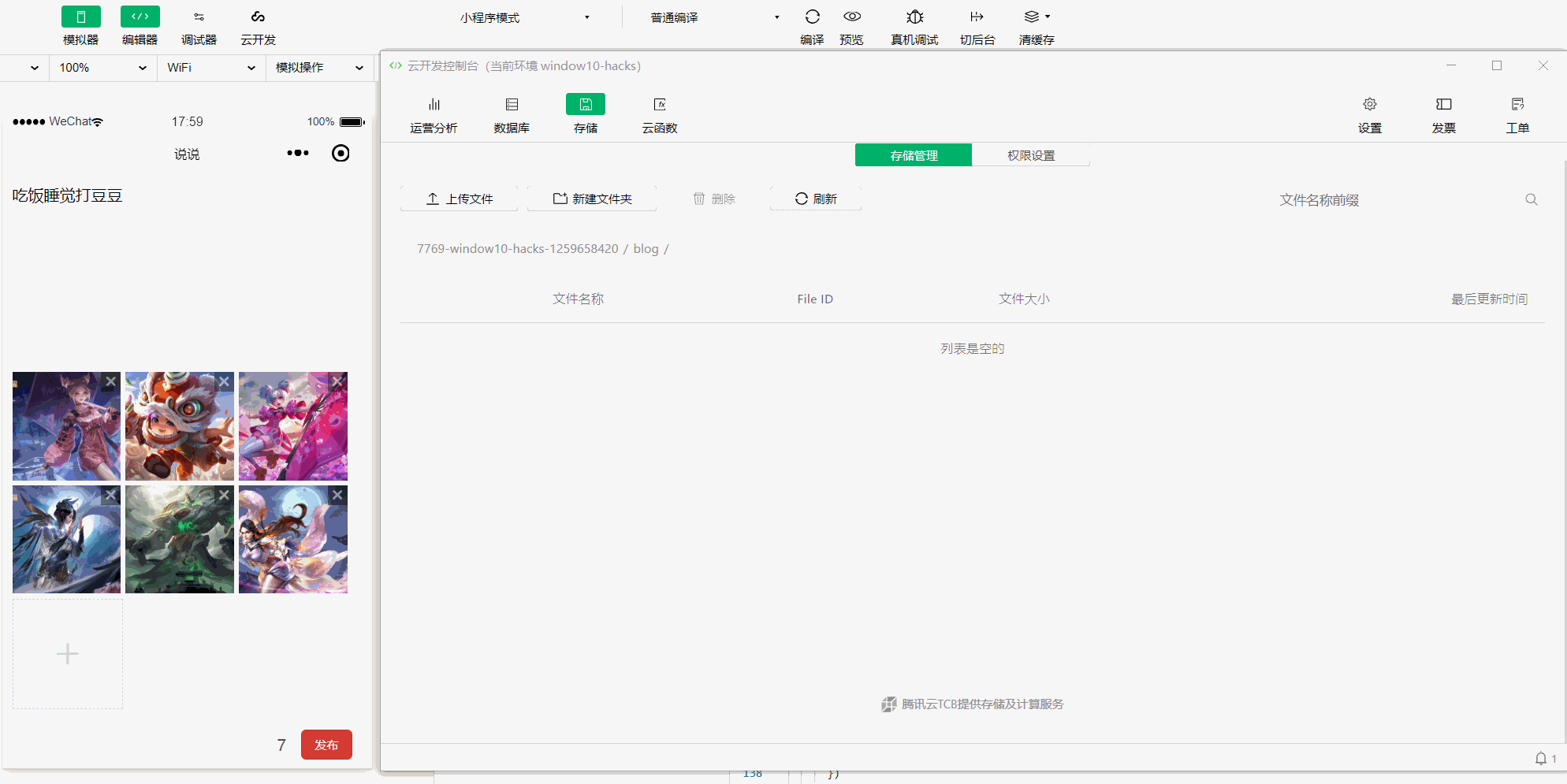Open the 预览 preview QR code
Image resolution: width=1567 pixels, height=784 pixels.
point(851,26)
